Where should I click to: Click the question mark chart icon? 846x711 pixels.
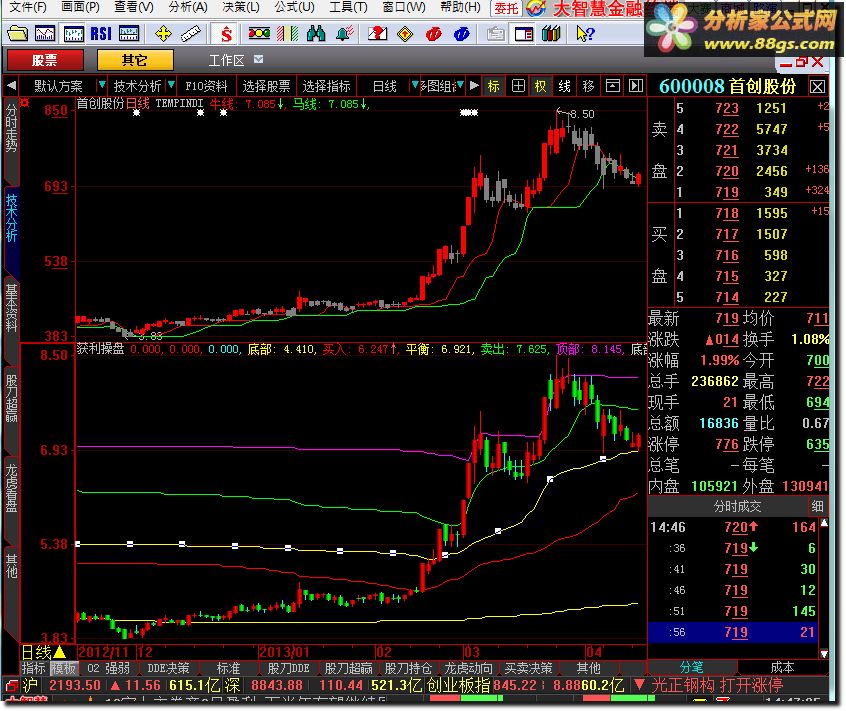click(x=377, y=34)
